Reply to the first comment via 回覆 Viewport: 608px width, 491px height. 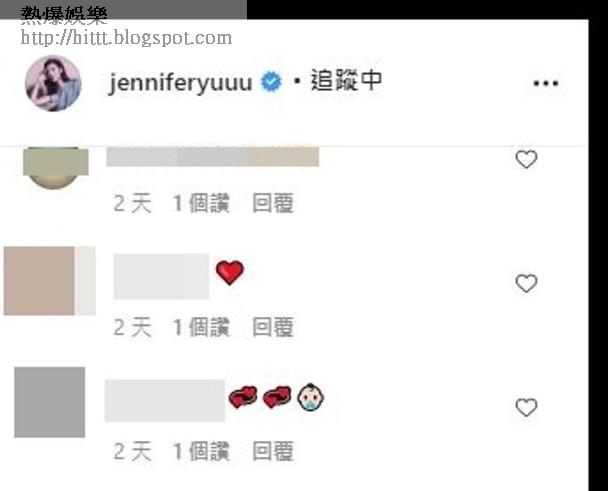[x=273, y=203]
